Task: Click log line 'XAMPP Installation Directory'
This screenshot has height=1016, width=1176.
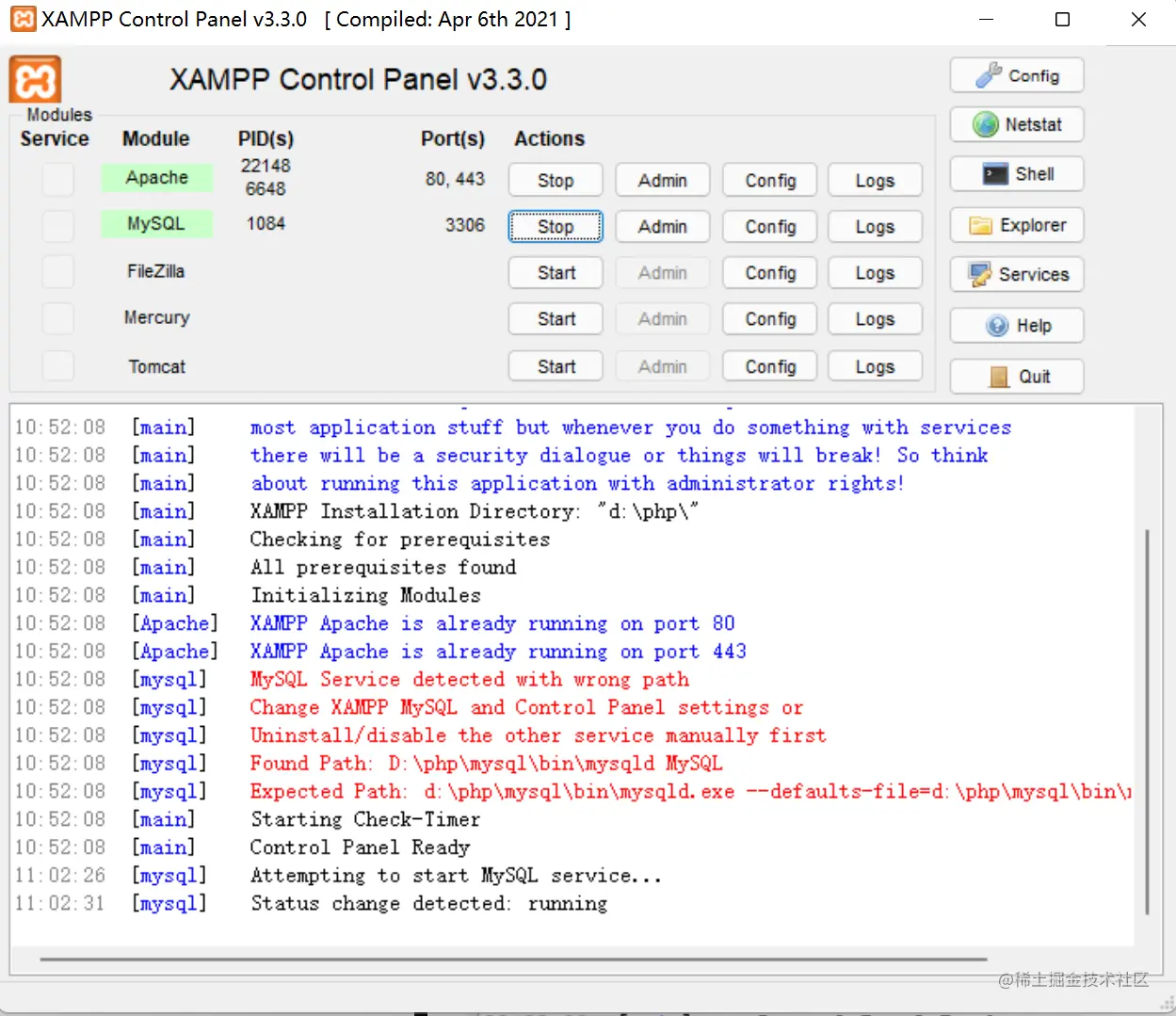Action: click(x=475, y=511)
